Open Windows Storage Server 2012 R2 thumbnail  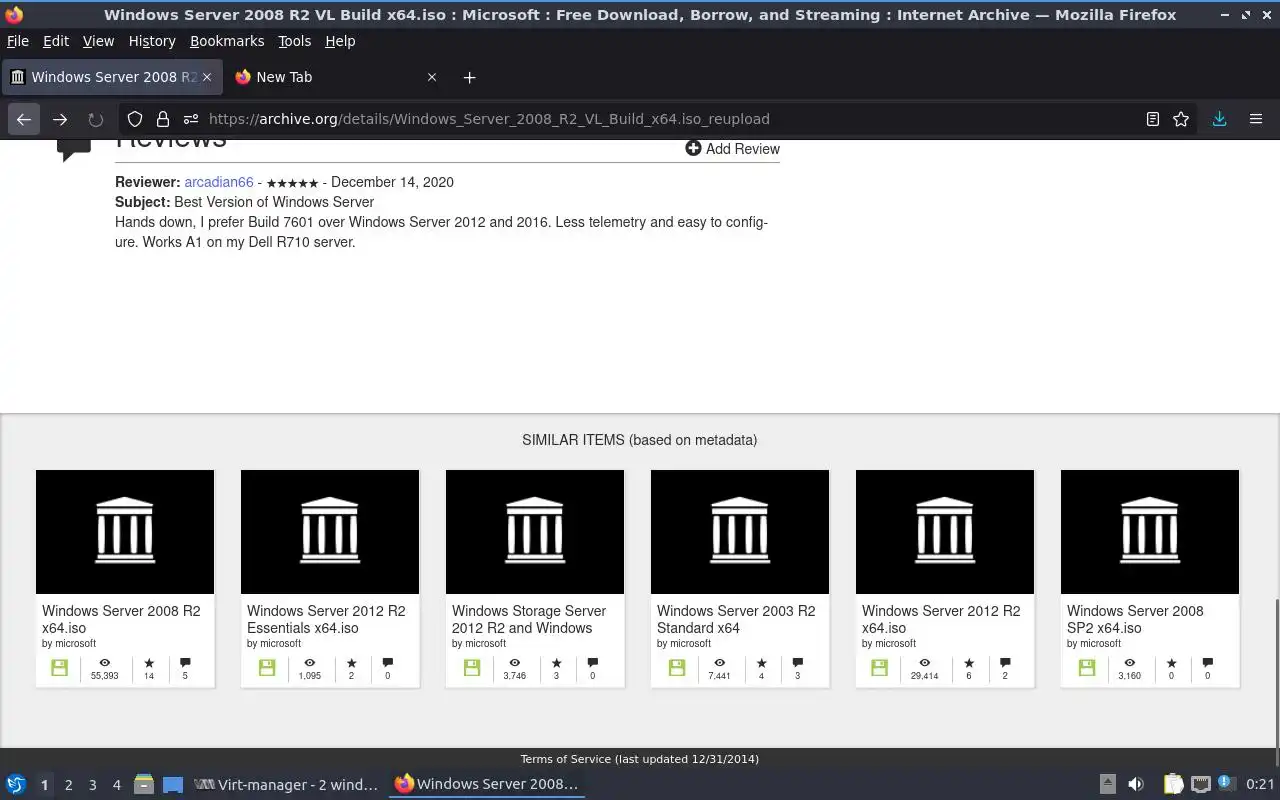click(535, 532)
